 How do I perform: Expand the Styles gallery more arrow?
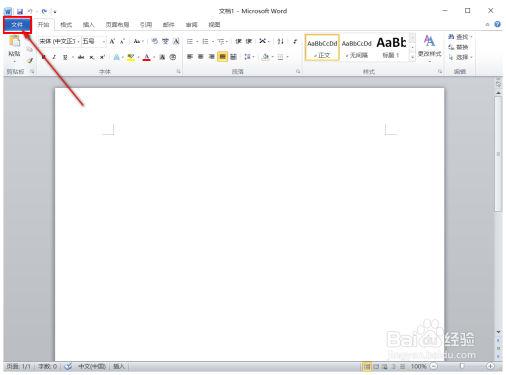(412, 58)
